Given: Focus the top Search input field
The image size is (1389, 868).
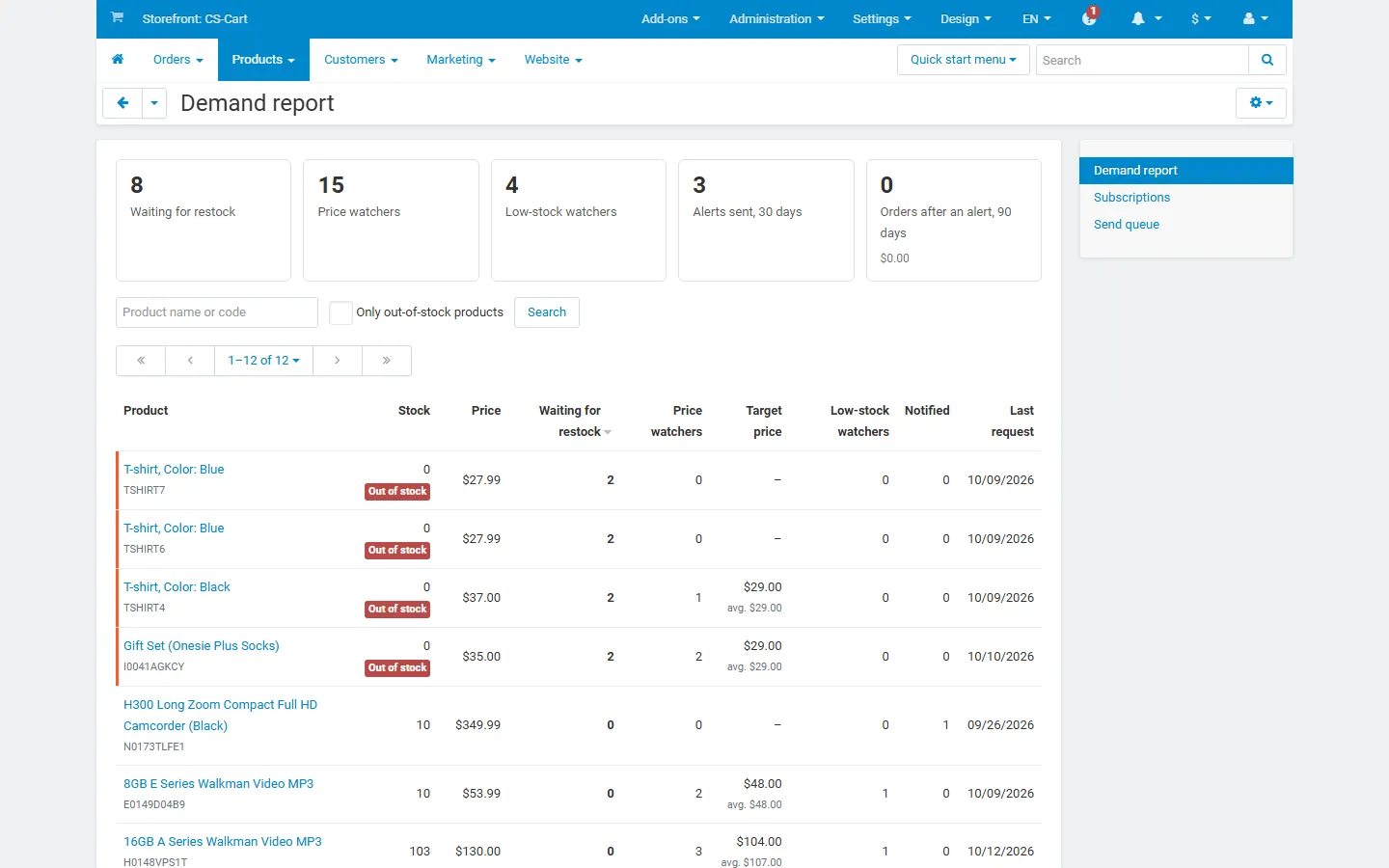Looking at the screenshot, I should [x=1142, y=60].
